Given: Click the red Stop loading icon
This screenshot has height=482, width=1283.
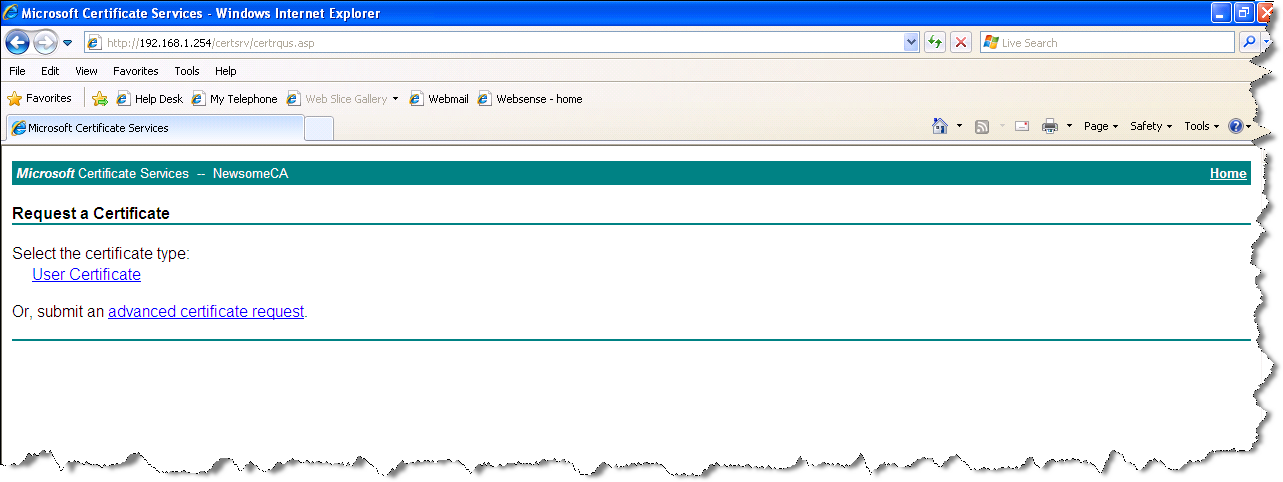Looking at the screenshot, I should click(x=961, y=43).
